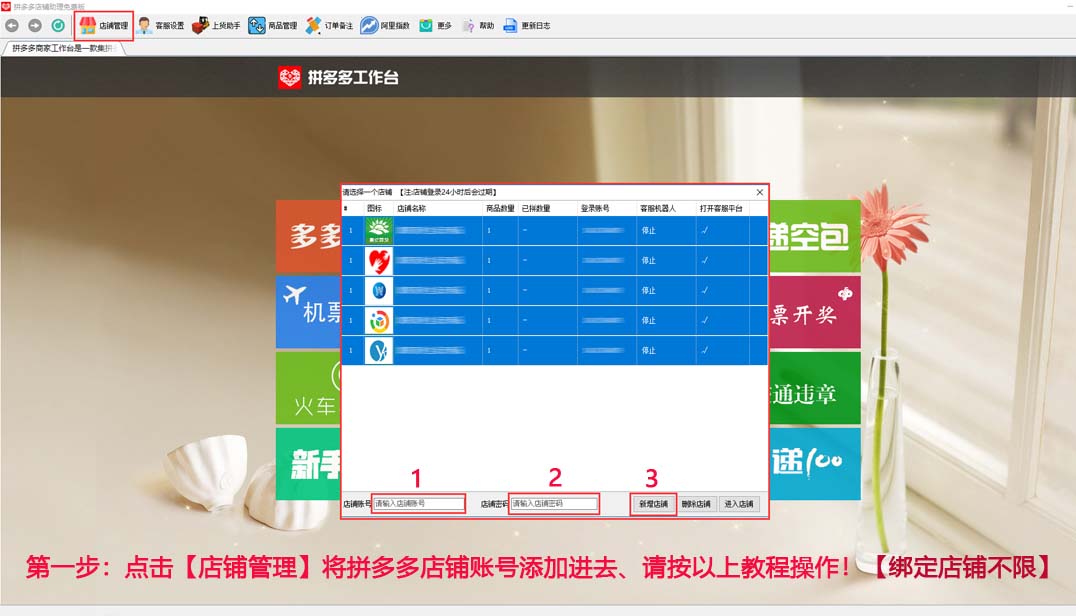
Task: Select the shop with the green sun icon
Action: [x=554, y=230]
